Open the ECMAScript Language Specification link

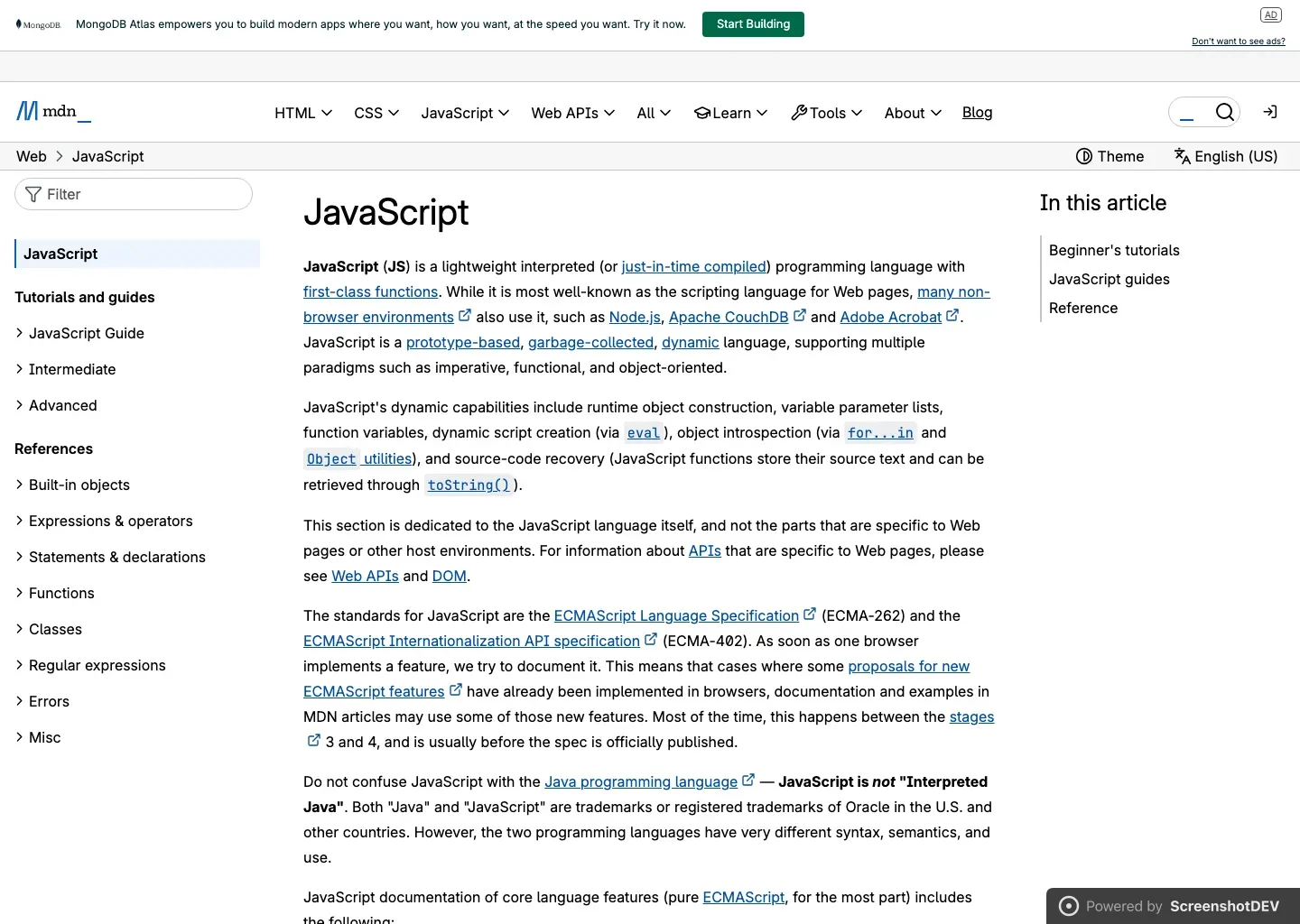coord(676,615)
